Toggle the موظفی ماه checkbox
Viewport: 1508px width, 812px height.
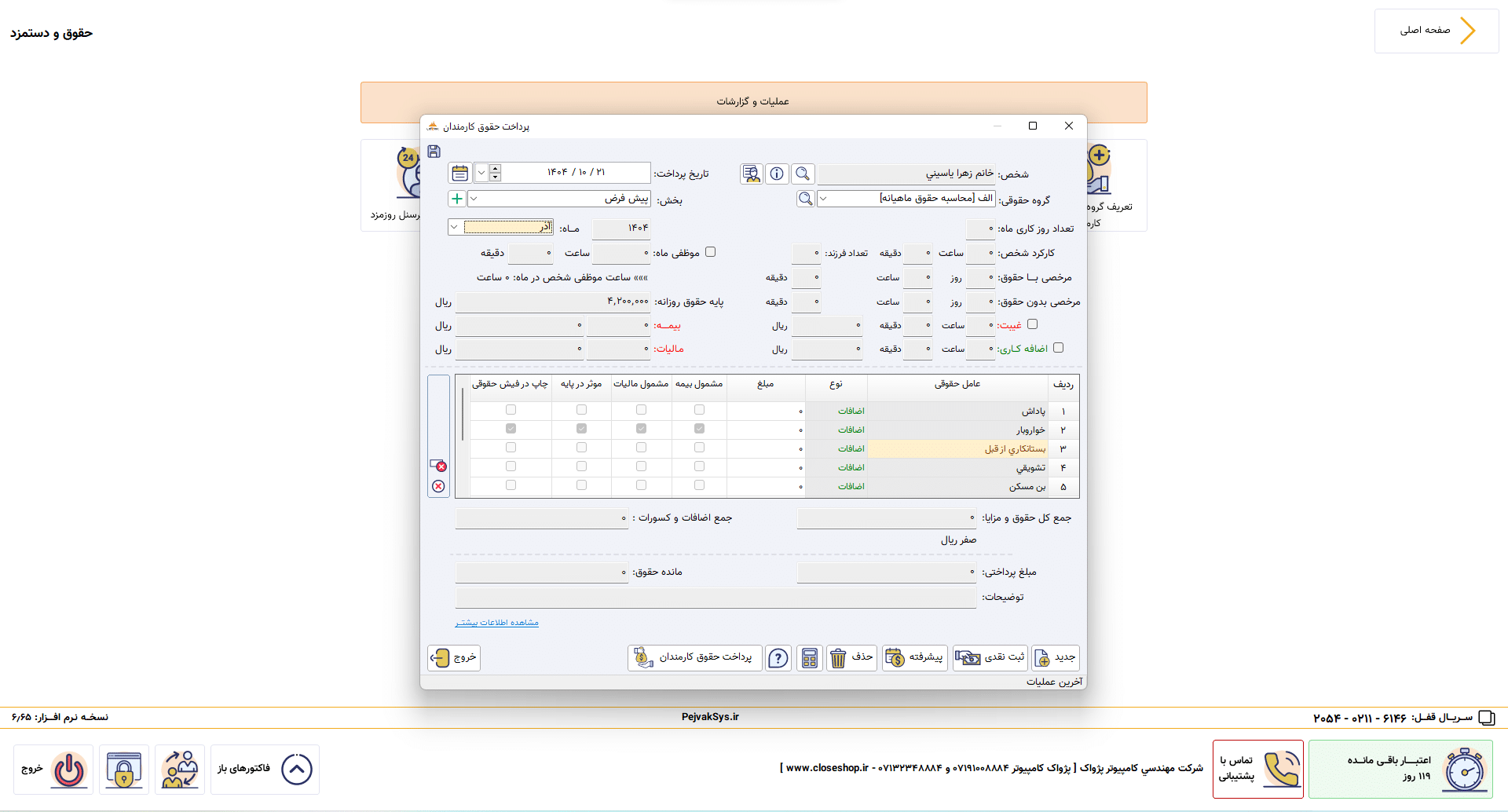711,252
